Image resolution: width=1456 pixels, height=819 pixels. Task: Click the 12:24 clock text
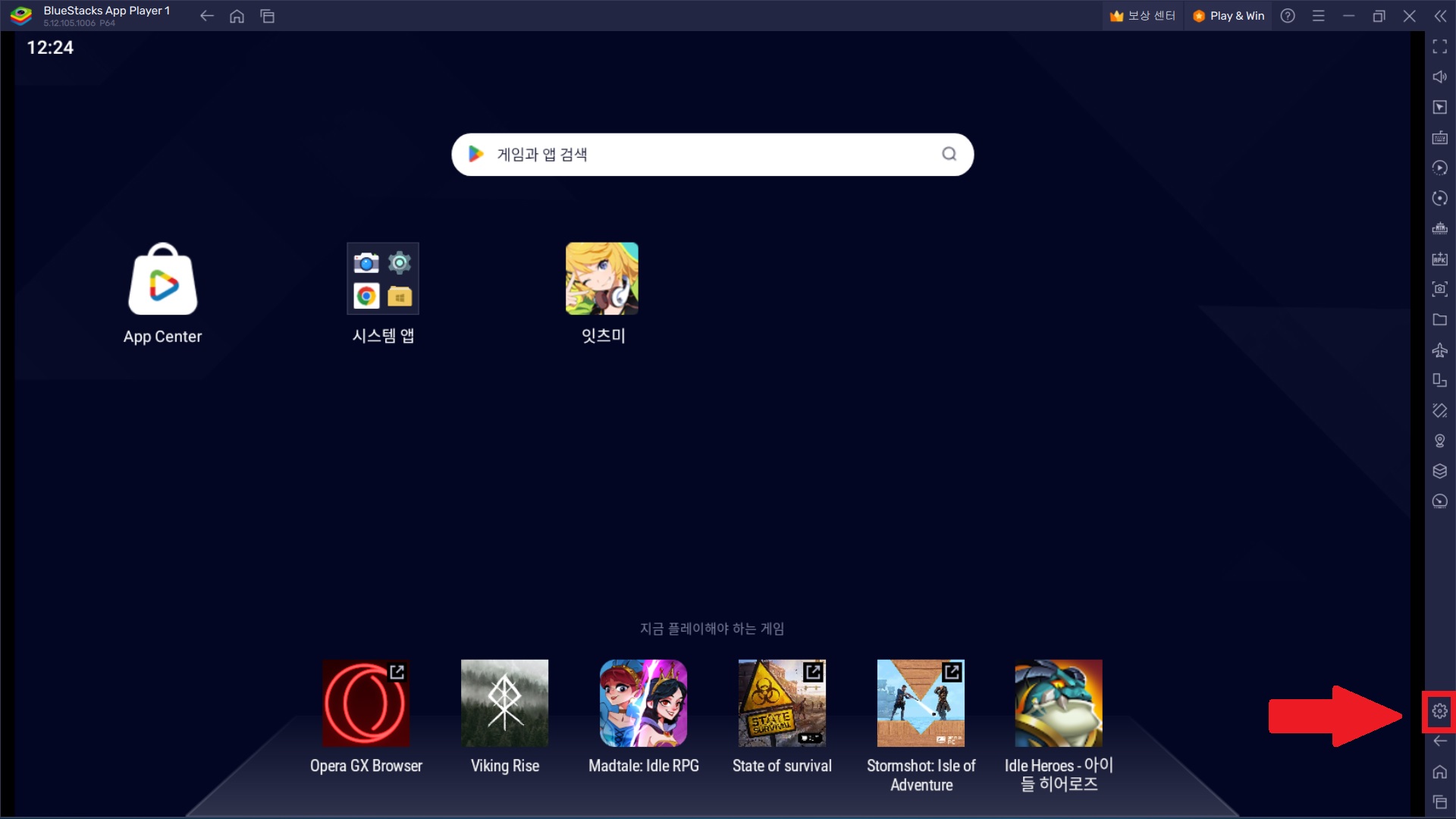pyautogui.click(x=50, y=48)
